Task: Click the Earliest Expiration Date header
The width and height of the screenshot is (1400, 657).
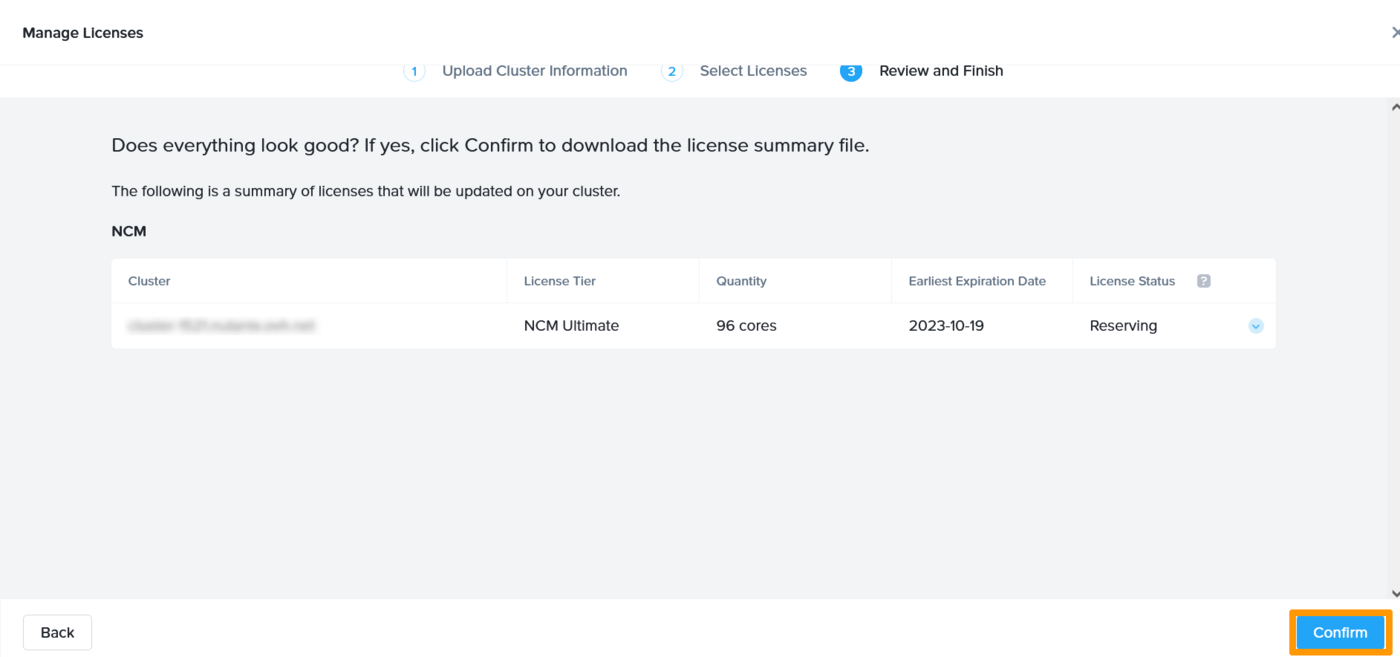Action: click(976, 281)
